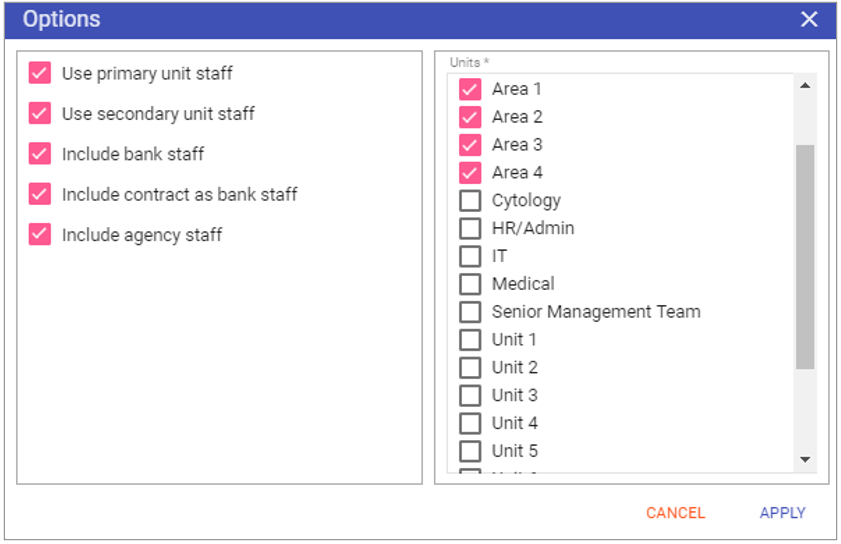The height and width of the screenshot is (544, 841).
Task: Uncheck the Area 3 unit
Action: click(x=470, y=145)
